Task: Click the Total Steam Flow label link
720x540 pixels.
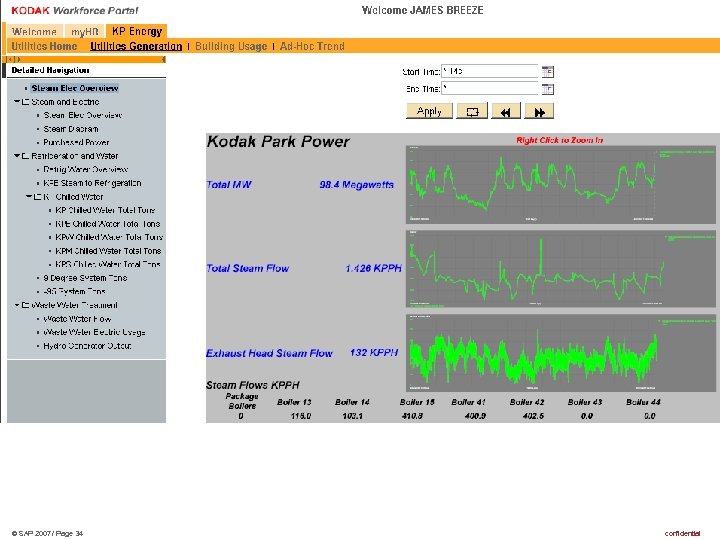Action: pos(248,268)
